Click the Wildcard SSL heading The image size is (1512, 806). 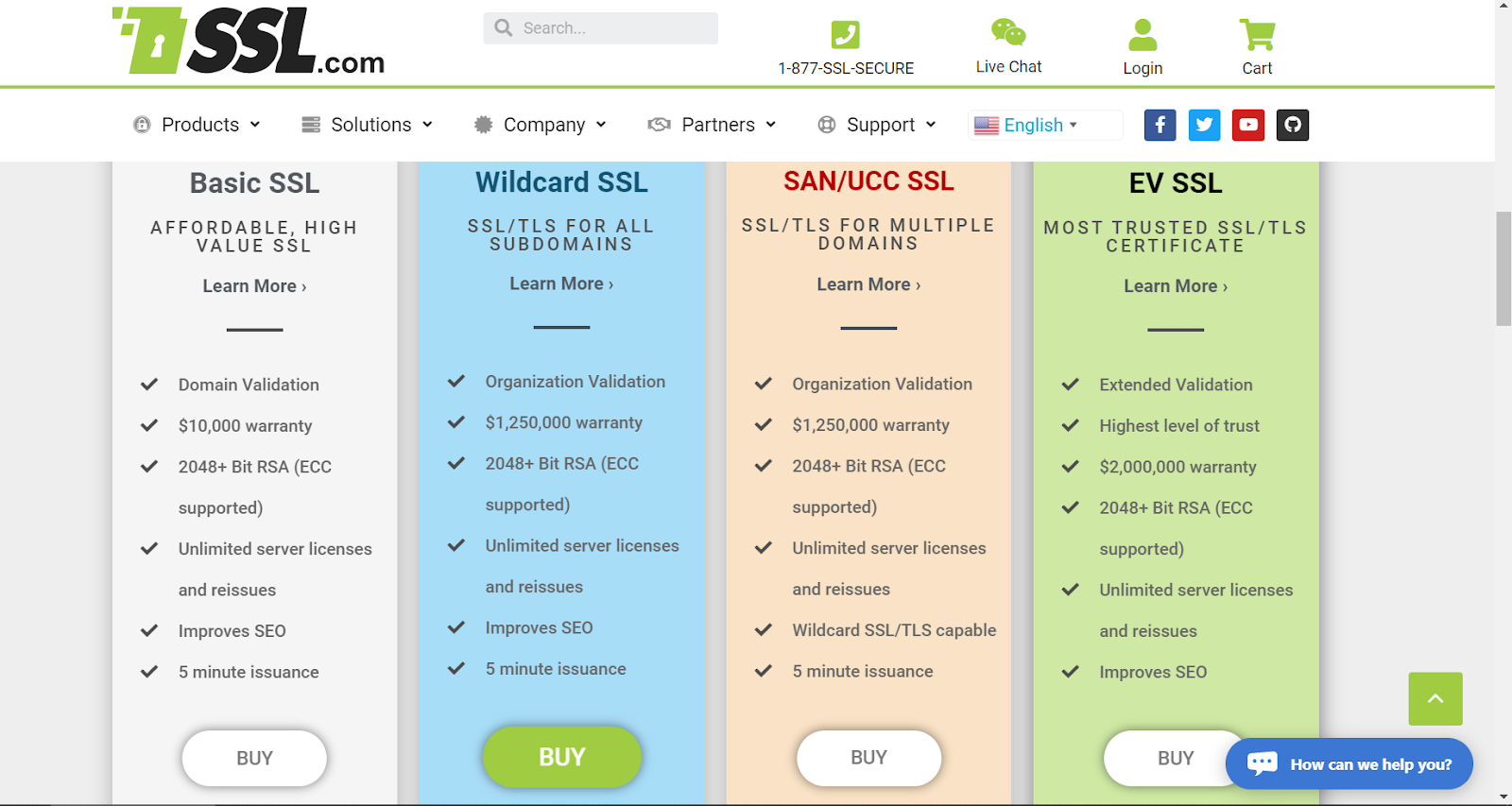pos(561,182)
